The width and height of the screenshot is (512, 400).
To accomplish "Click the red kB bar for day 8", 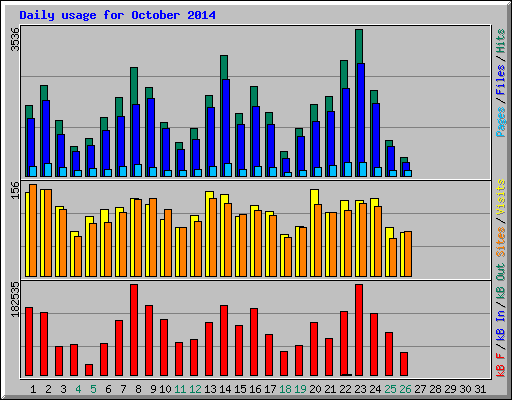I will [134, 330].
